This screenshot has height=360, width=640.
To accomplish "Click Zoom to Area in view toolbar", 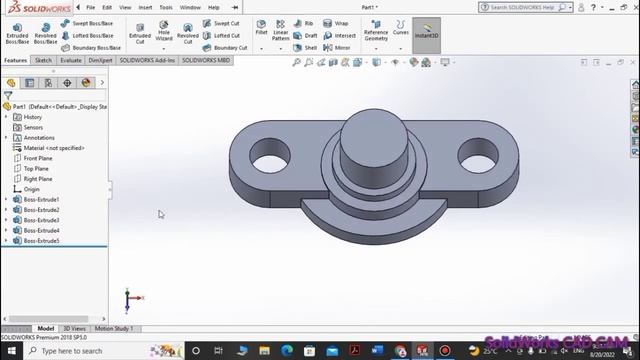I will (309, 62).
